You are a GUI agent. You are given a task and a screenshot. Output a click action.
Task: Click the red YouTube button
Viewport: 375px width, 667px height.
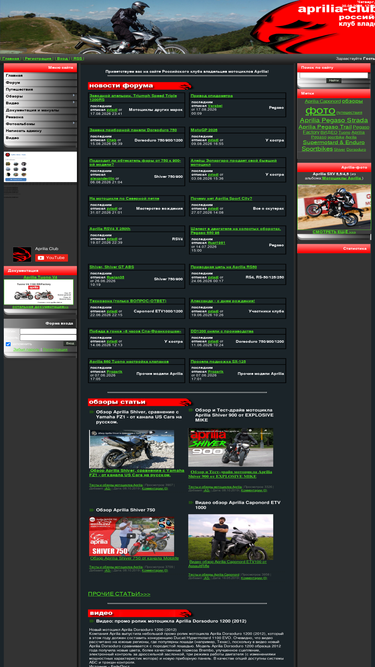[x=51, y=258]
